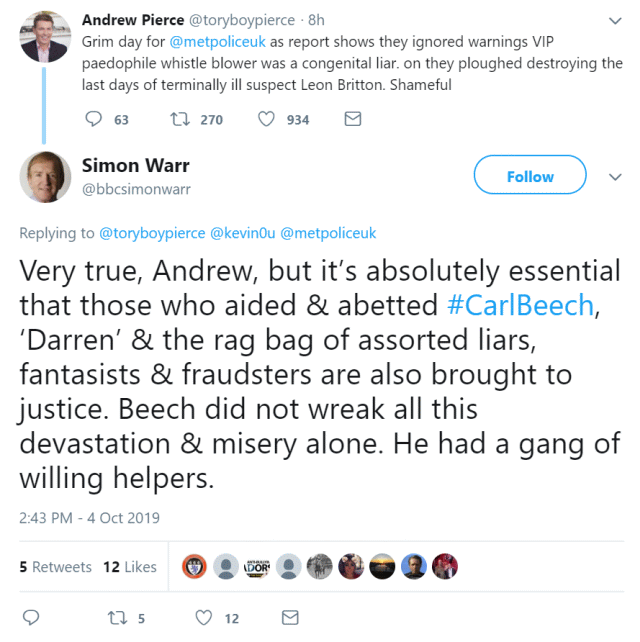Like Andrew Pierce's tweet with heart
This screenshot has height=642, width=640.
[267, 119]
